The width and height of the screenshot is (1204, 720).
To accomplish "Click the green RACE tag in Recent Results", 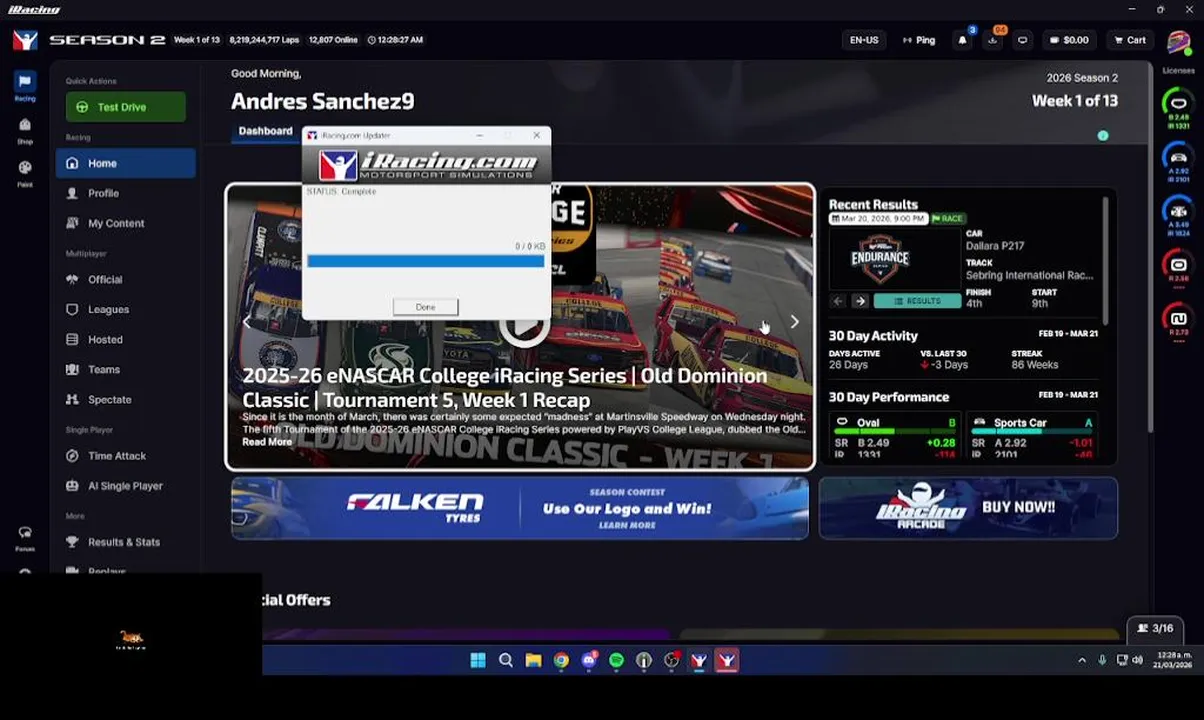I will (x=947, y=218).
